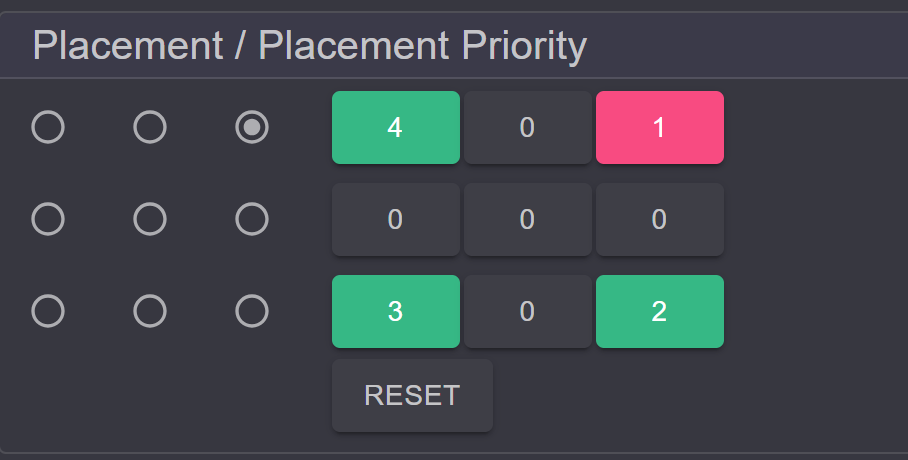Click the green priority 2 button
The width and height of the screenshot is (908, 460).
[660, 312]
